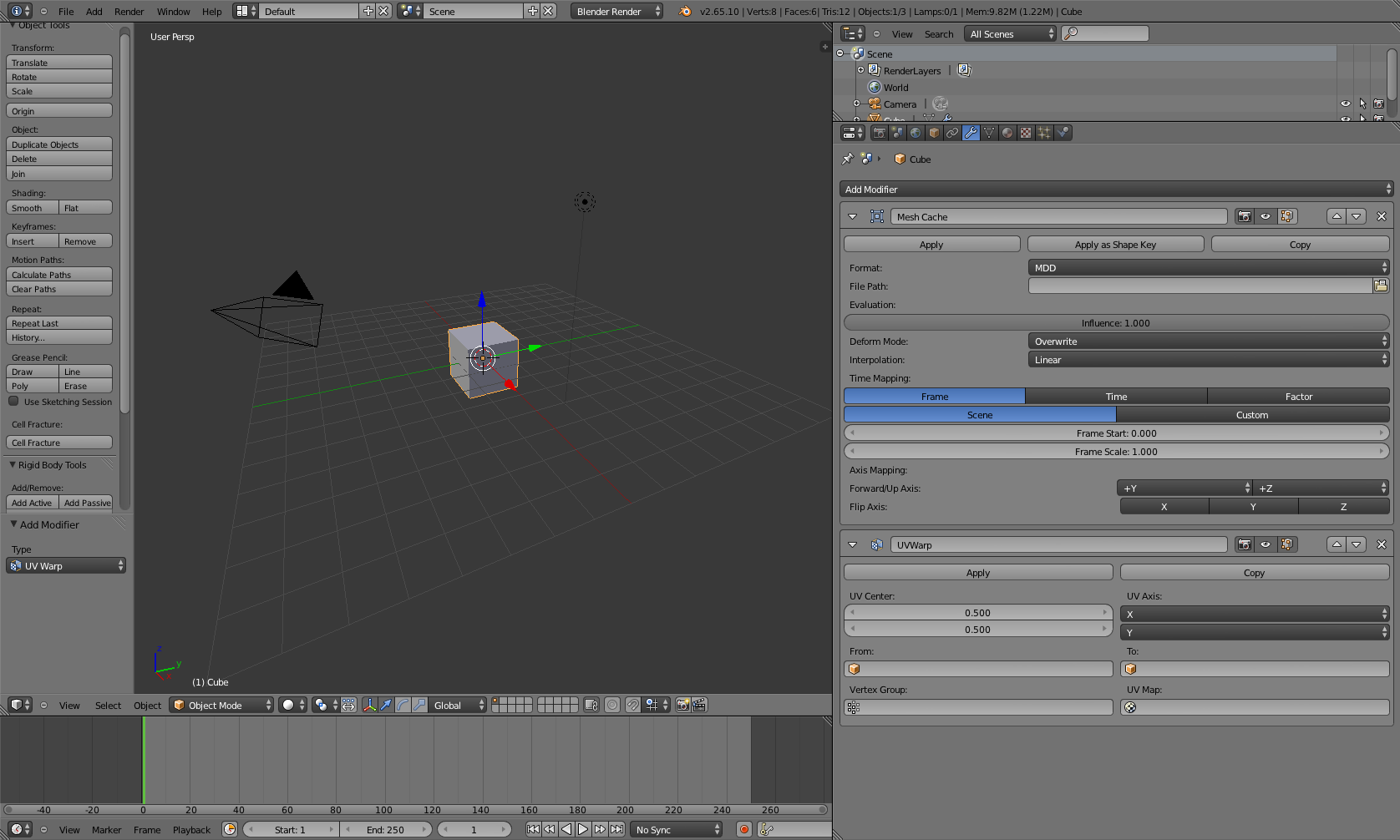Open the Particles properties sparkle tab
Image resolution: width=1400 pixels, height=840 pixels.
[x=1044, y=133]
